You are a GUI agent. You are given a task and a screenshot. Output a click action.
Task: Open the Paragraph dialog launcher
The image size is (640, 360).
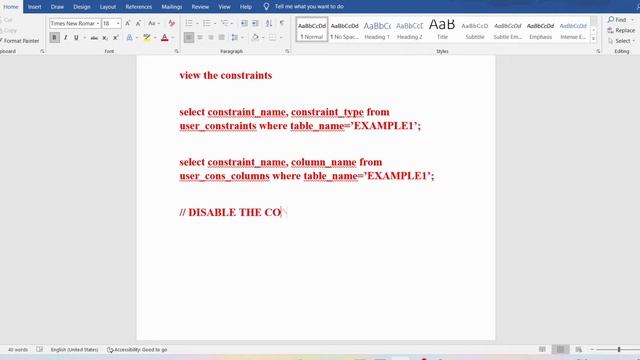287,51
